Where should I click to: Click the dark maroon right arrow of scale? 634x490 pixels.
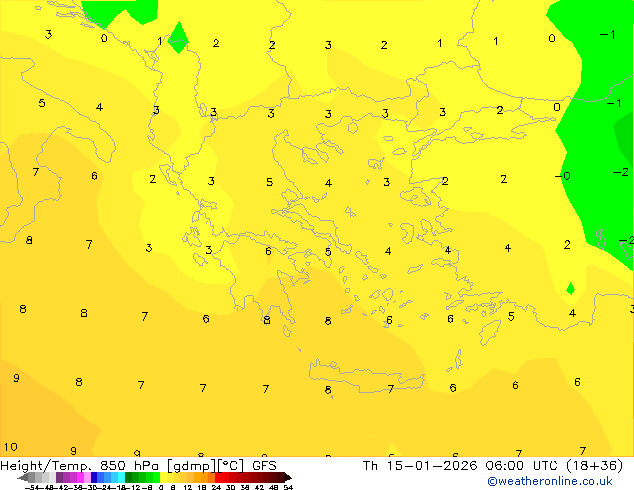tap(288, 478)
